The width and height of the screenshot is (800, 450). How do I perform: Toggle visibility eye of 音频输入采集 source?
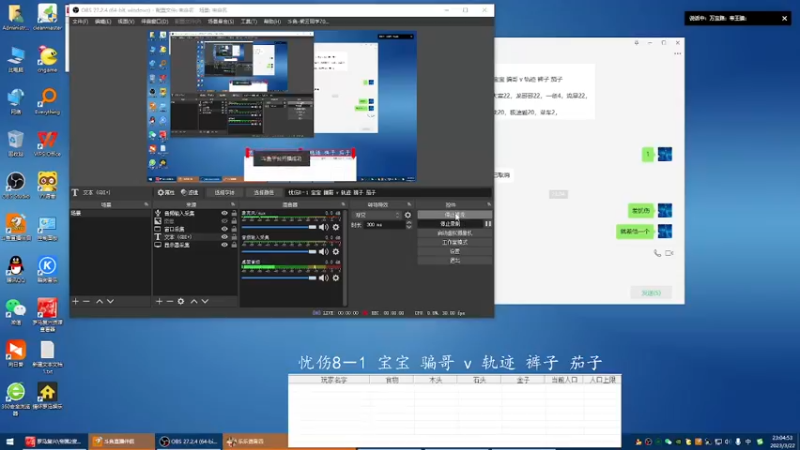(x=224, y=213)
